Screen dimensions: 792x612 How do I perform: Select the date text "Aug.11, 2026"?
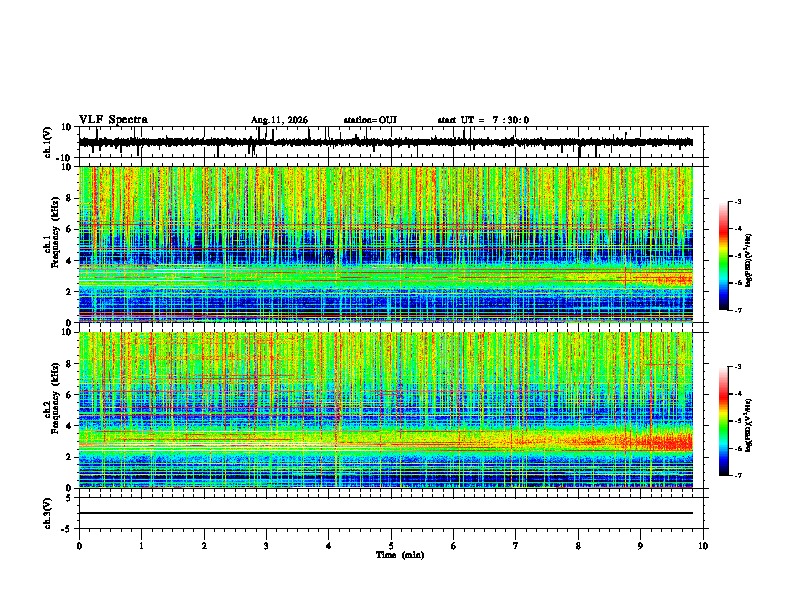[279, 120]
